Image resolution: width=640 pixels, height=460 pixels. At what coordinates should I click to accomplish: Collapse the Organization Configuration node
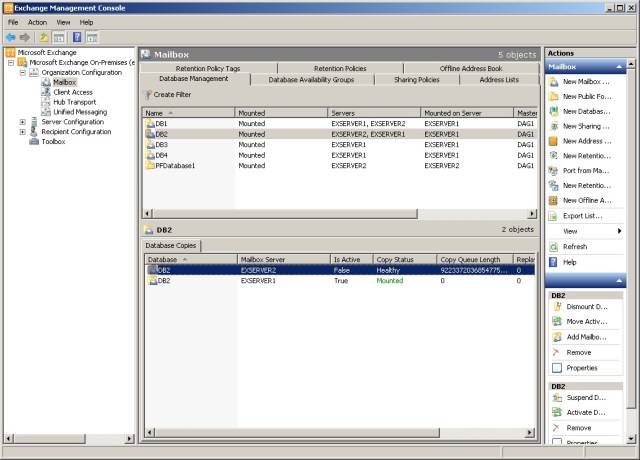point(22,72)
